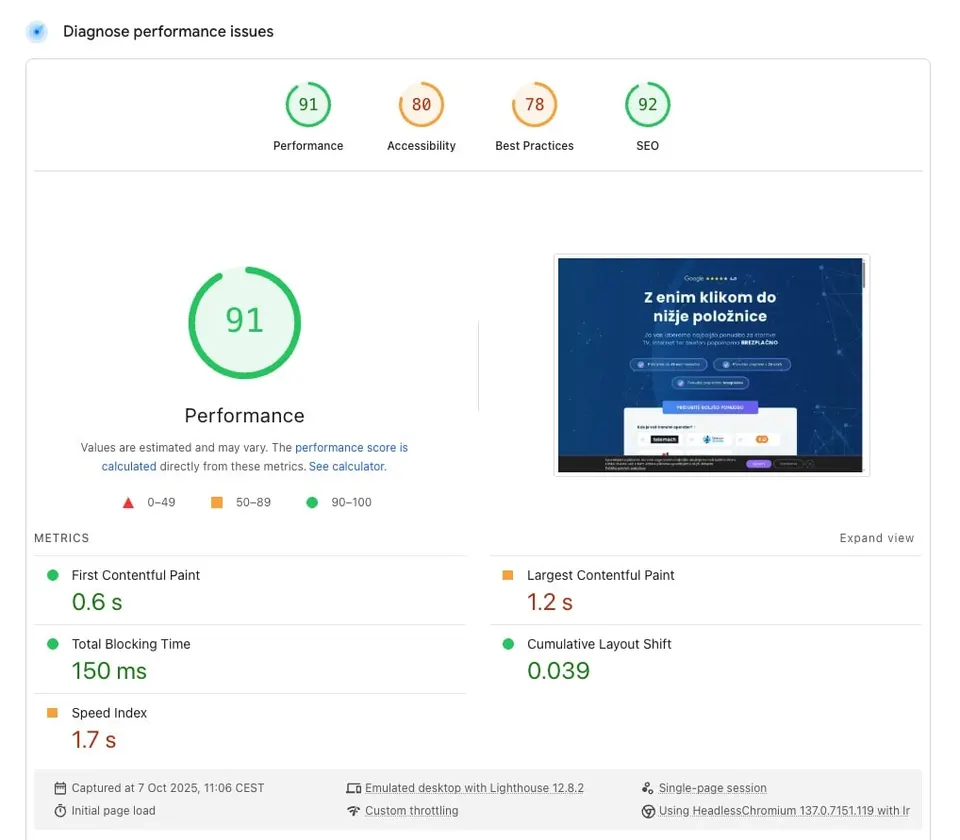Click the green circle 90–100 legend marker
960x840 pixels.
pos(312,502)
